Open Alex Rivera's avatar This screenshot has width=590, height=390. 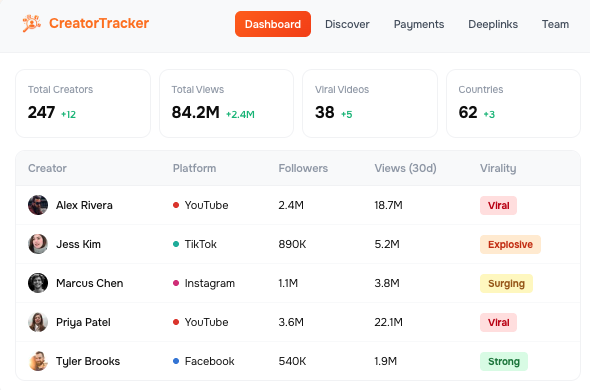pos(38,205)
